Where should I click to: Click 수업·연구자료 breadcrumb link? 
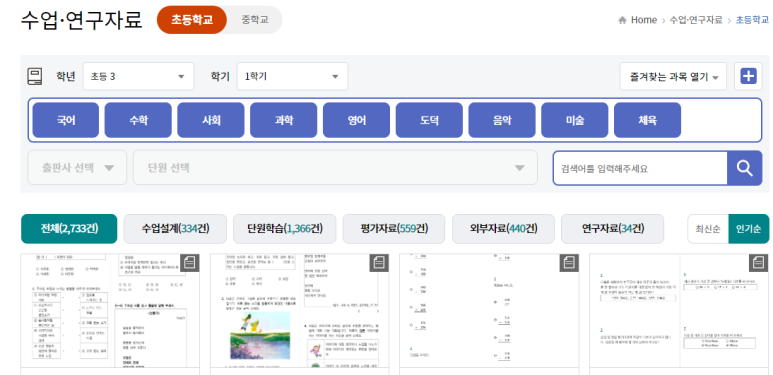pos(696,20)
